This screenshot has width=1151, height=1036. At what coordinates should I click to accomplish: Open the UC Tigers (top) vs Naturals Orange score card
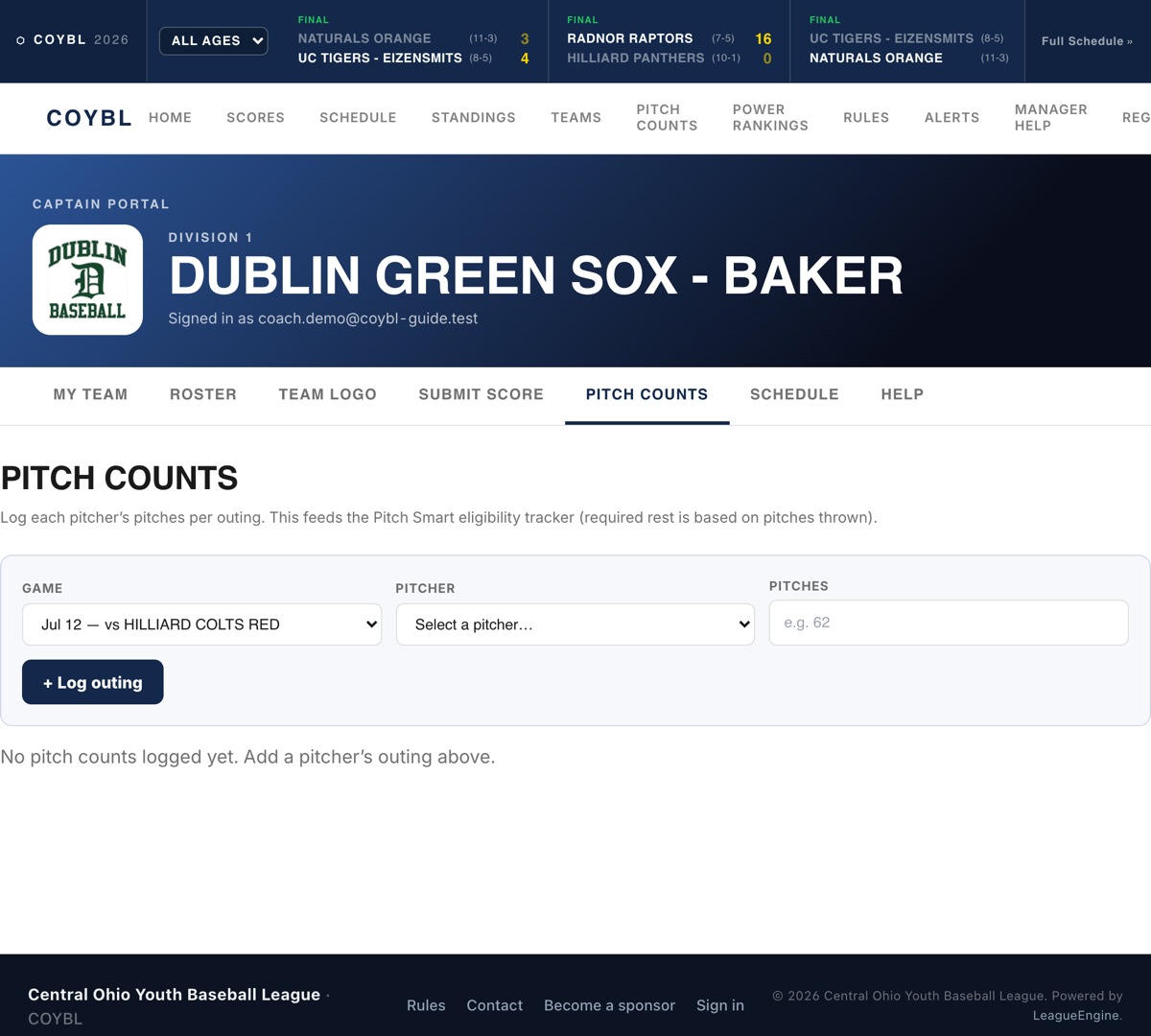pyautogui.click(x=907, y=41)
